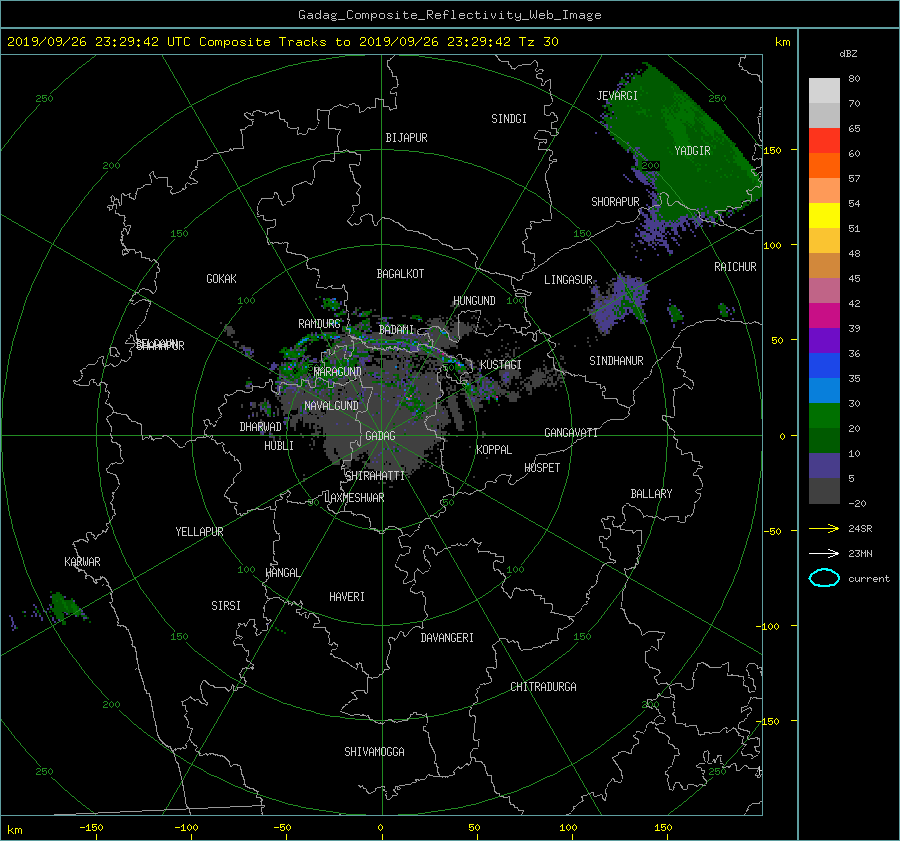Click the green radar echo near KARWAR

(64, 607)
